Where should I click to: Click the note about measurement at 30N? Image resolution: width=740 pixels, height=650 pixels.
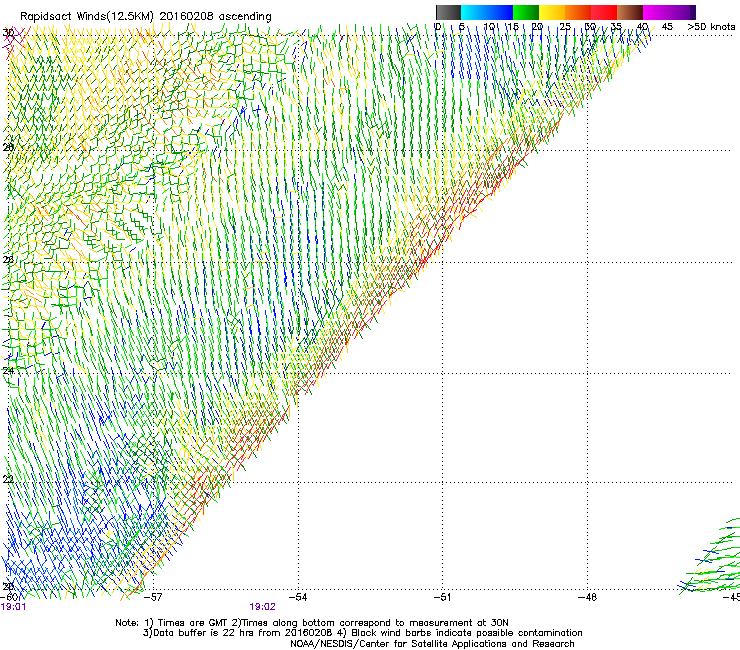(370, 623)
